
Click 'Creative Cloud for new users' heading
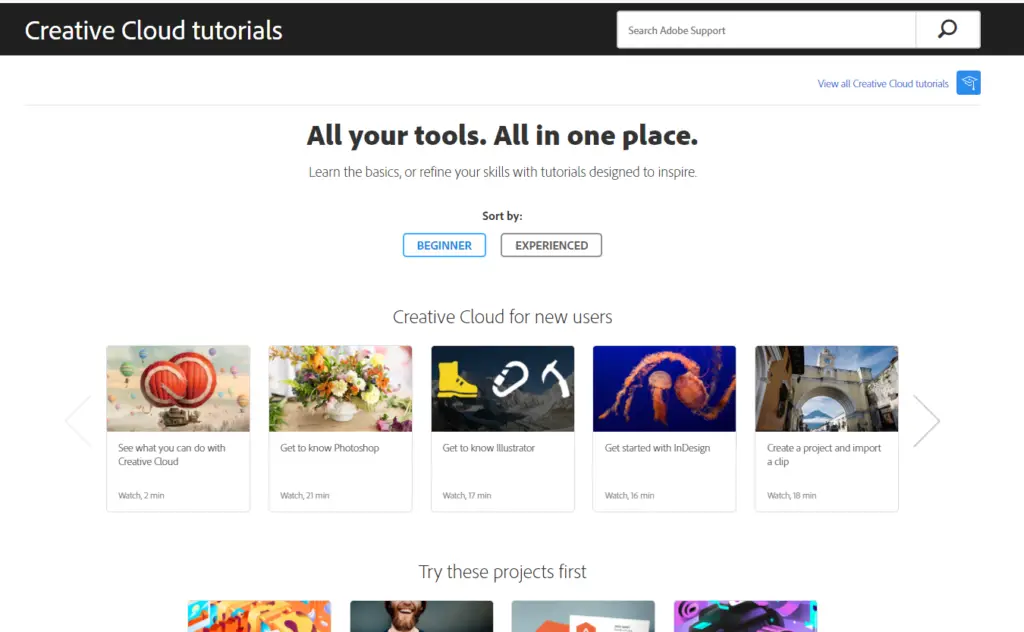coord(502,317)
